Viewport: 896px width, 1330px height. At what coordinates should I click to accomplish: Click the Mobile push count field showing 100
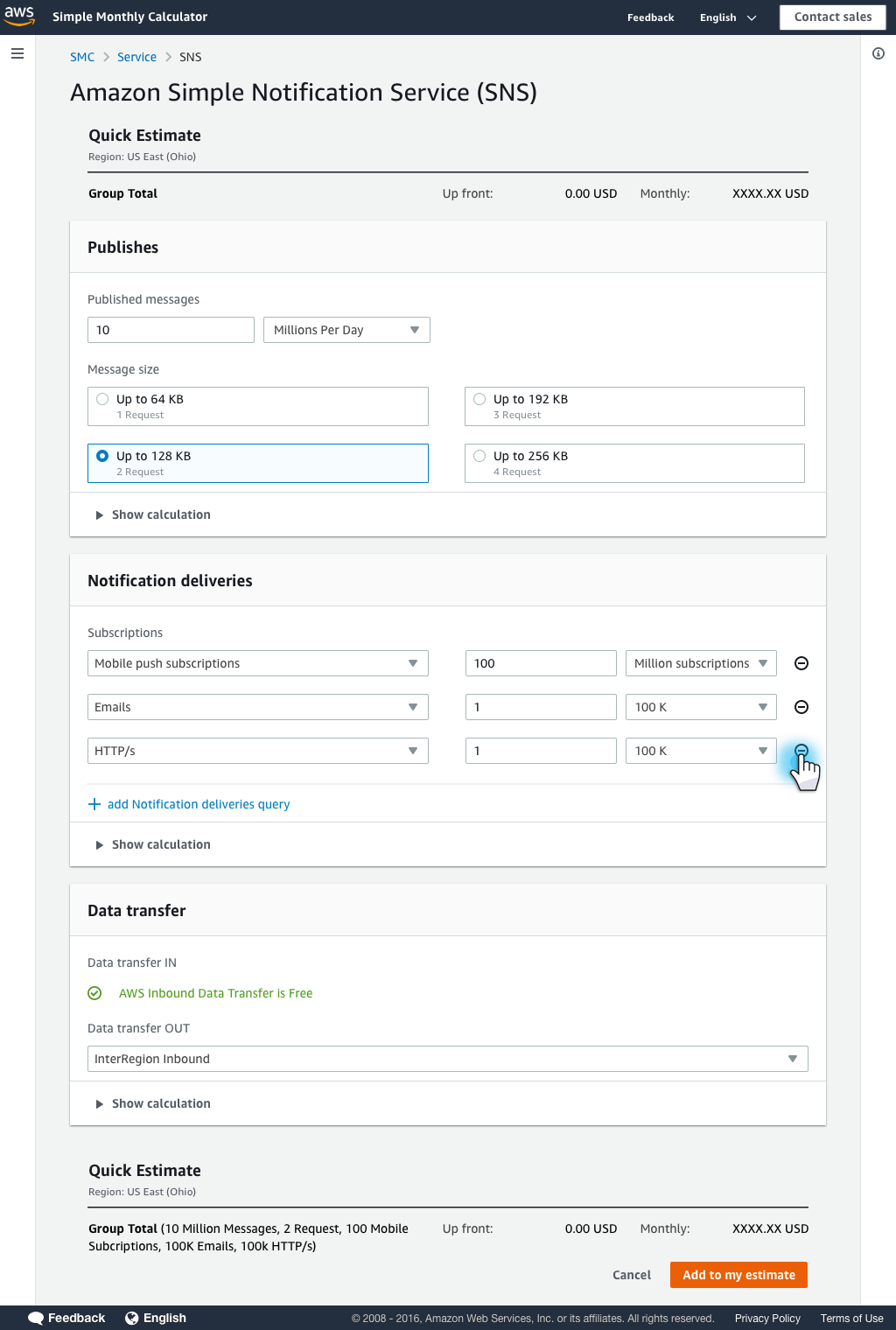coord(541,663)
